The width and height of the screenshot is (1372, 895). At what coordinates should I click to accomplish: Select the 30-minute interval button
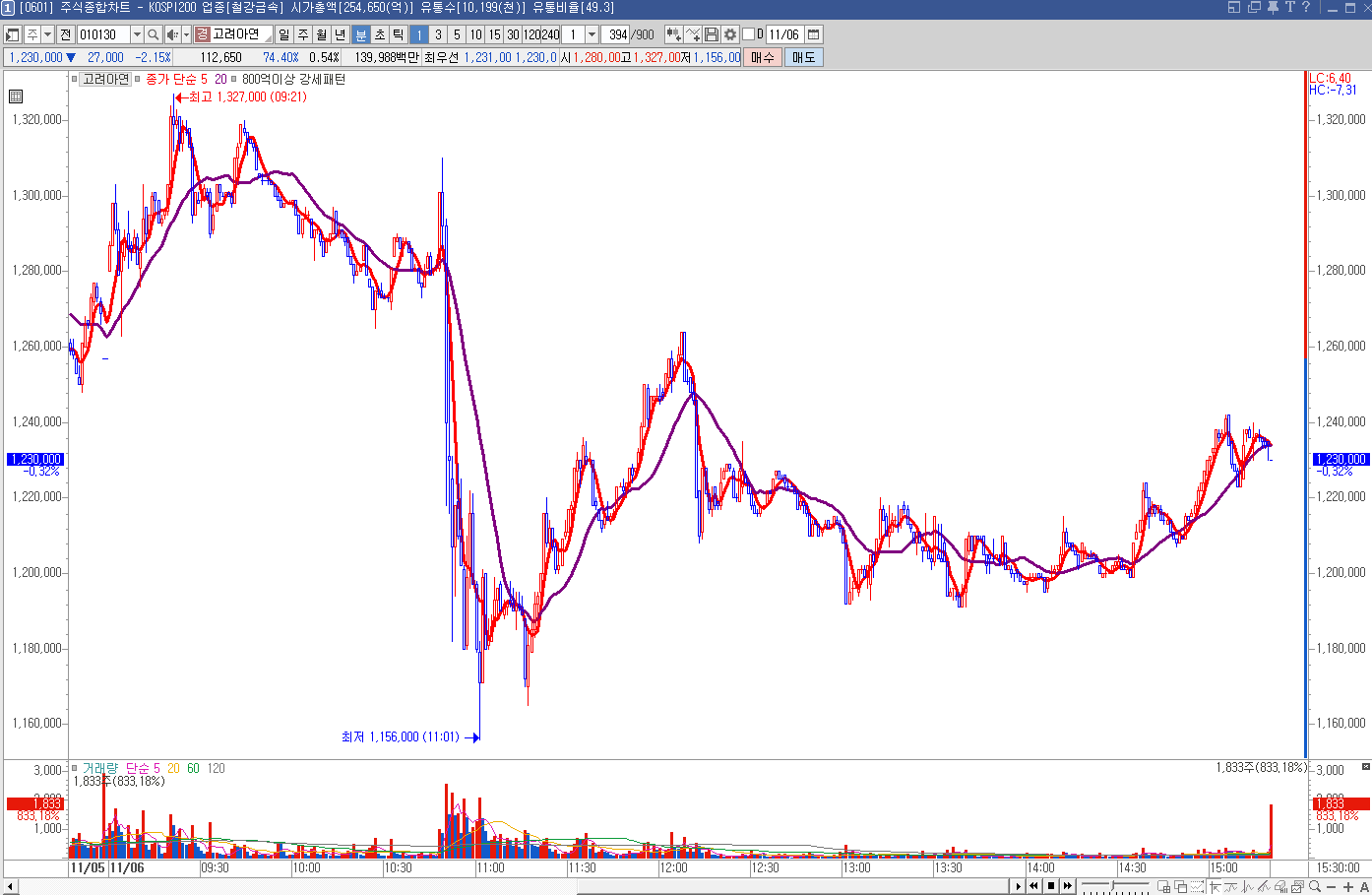coord(513,34)
